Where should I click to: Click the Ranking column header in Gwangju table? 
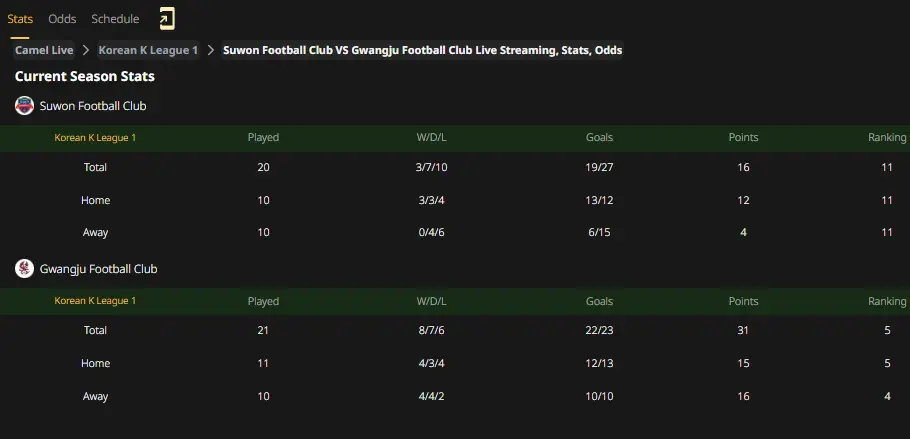(x=887, y=301)
